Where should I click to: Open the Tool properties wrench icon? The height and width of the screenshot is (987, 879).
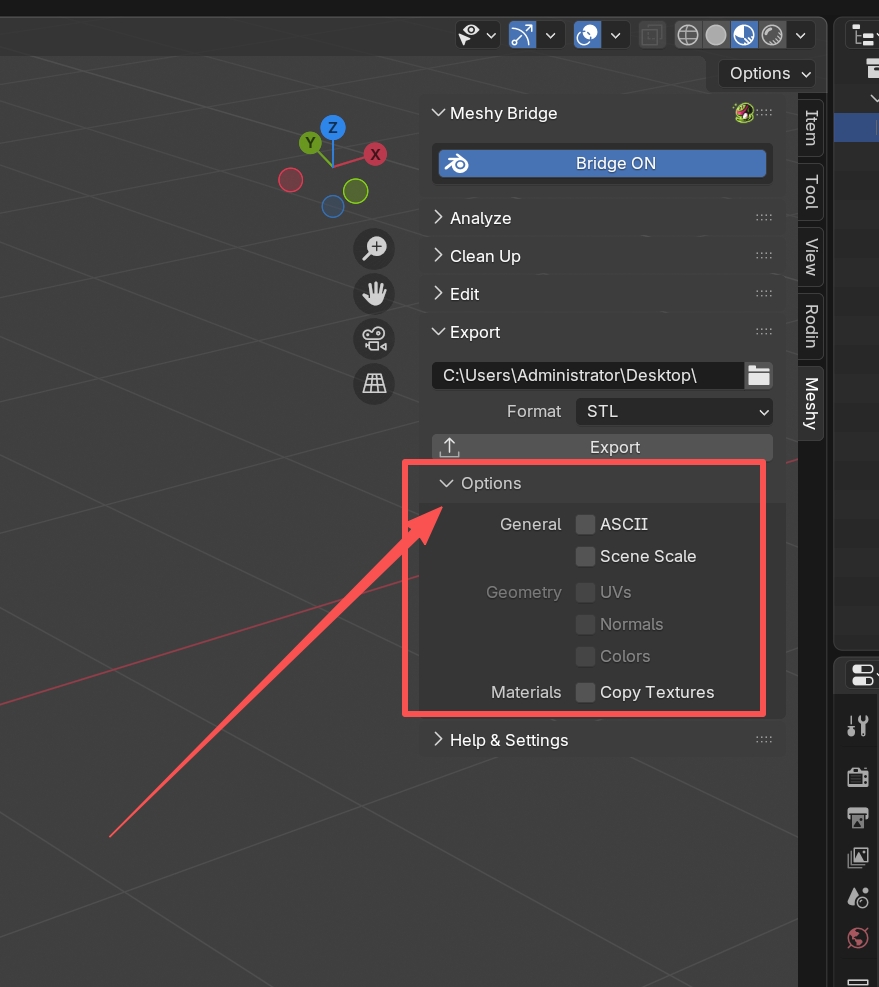857,726
